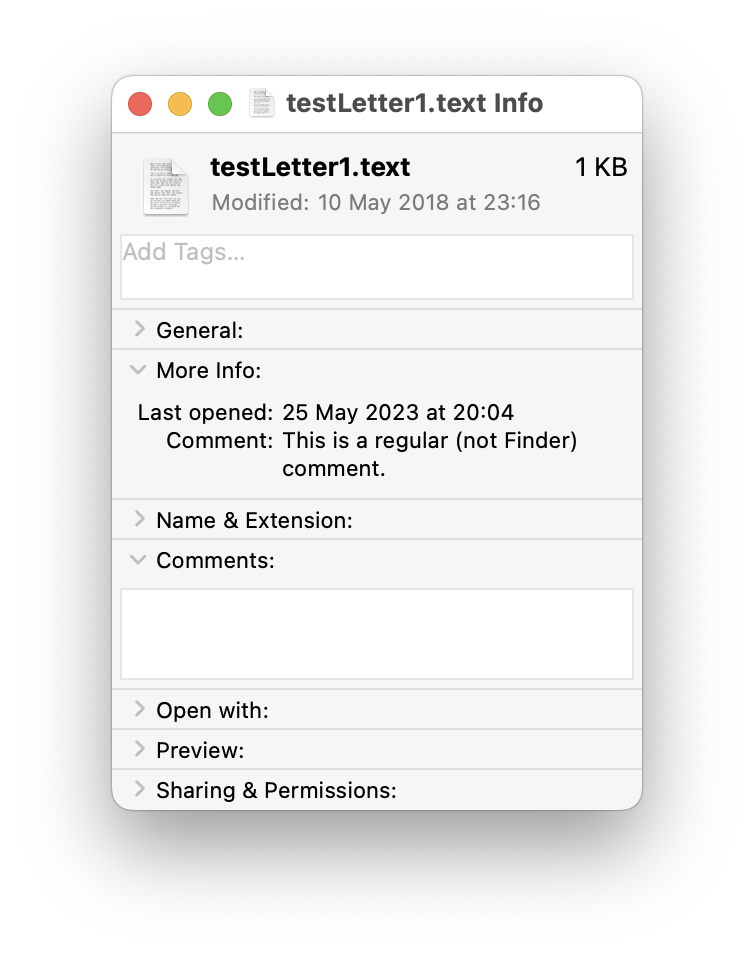Click the Modified date text
754x958 pixels.
coord(376,203)
